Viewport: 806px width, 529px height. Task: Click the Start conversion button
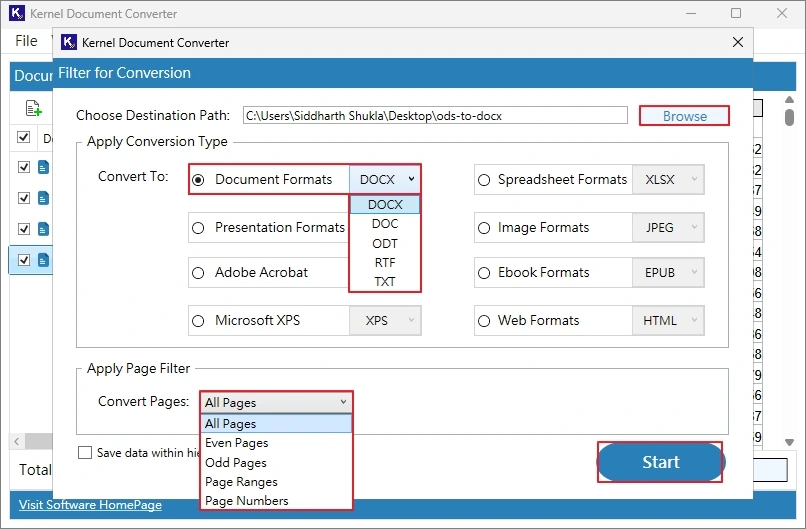pyautogui.click(x=661, y=462)
